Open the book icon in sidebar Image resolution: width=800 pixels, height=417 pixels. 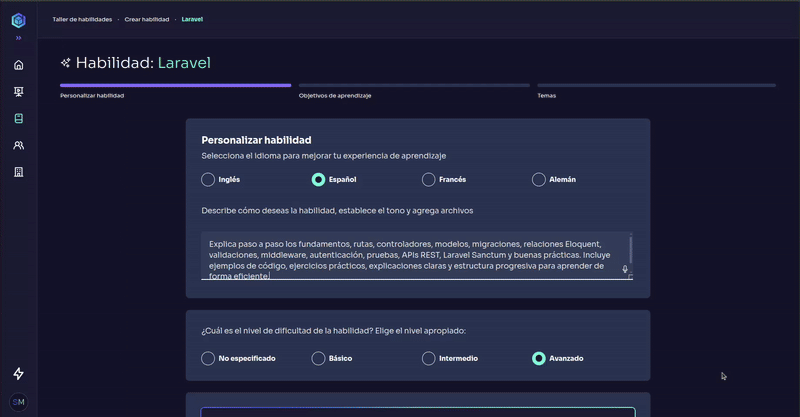(18, 118)
